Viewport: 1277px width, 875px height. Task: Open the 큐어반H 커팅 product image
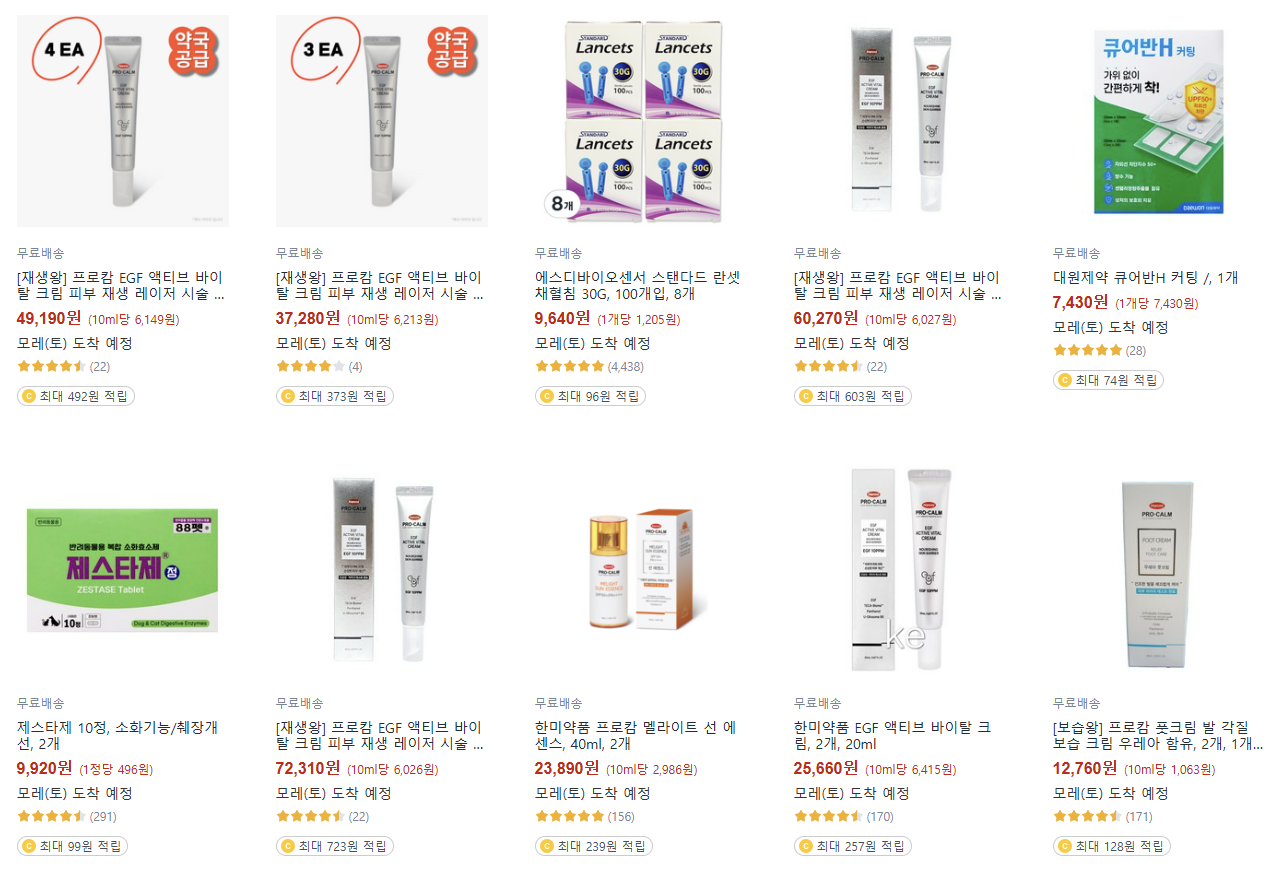click(x=1159, y=121)
